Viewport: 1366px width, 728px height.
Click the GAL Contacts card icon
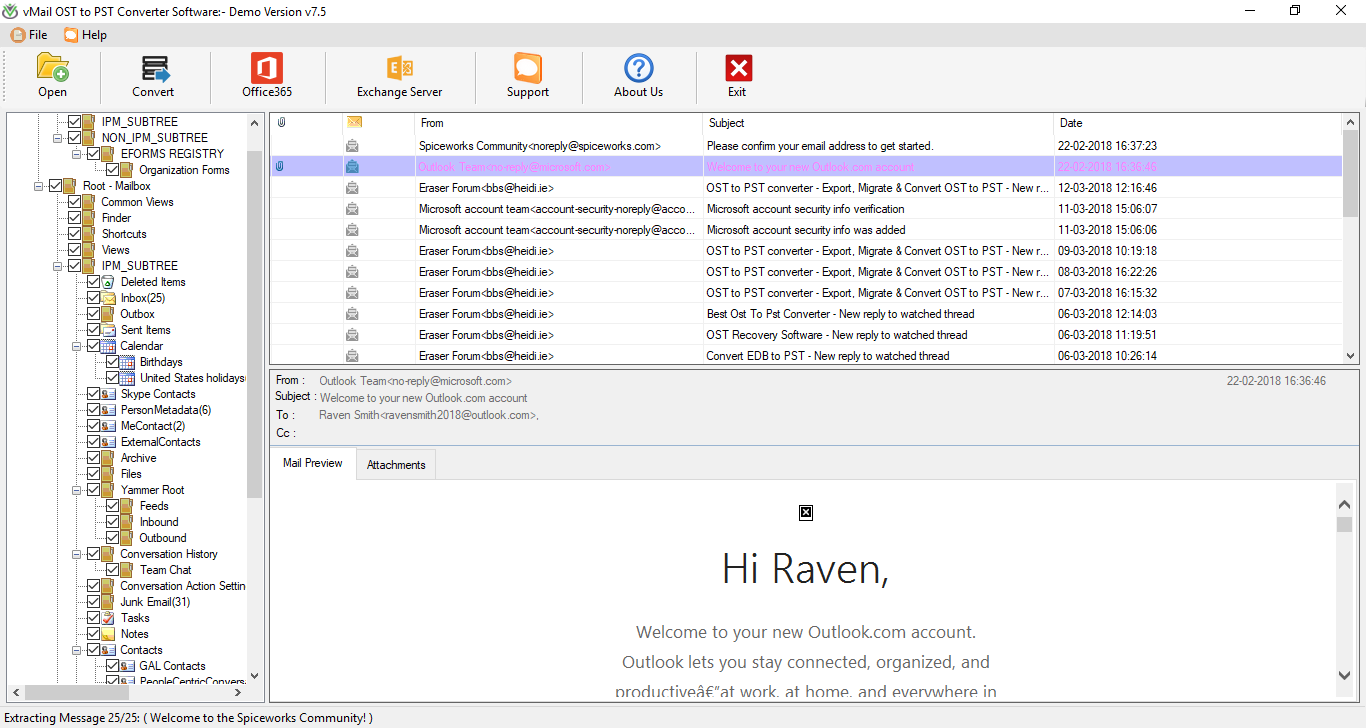pyautogui.click(x=128, y=666)
